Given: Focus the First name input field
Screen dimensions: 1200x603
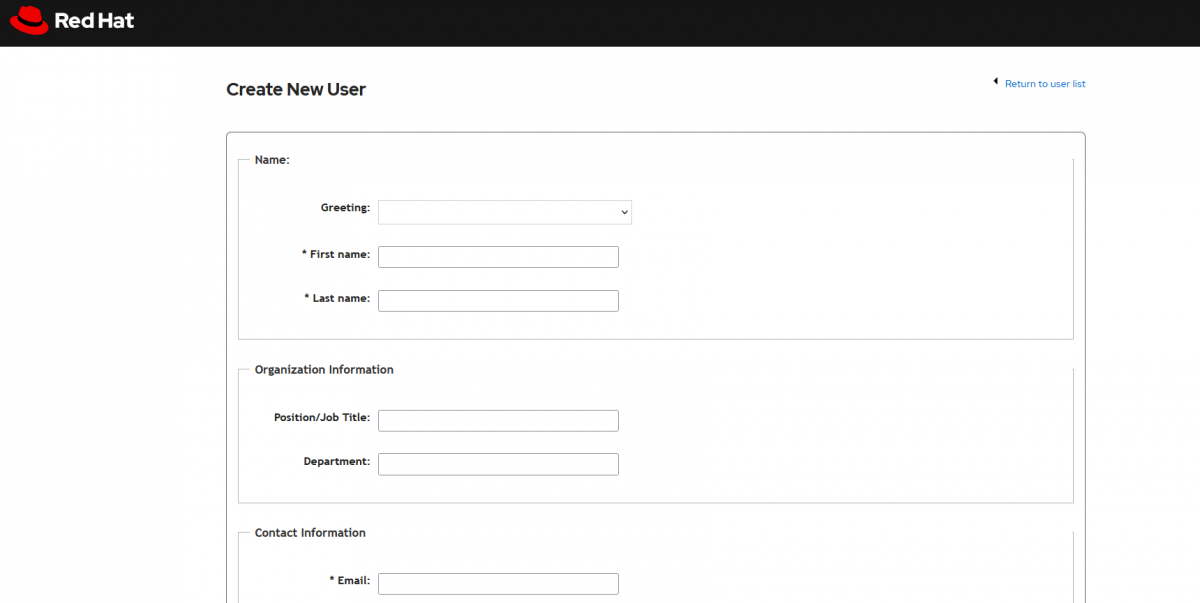Looking at the screenshot, I should (x=498, y=257).
